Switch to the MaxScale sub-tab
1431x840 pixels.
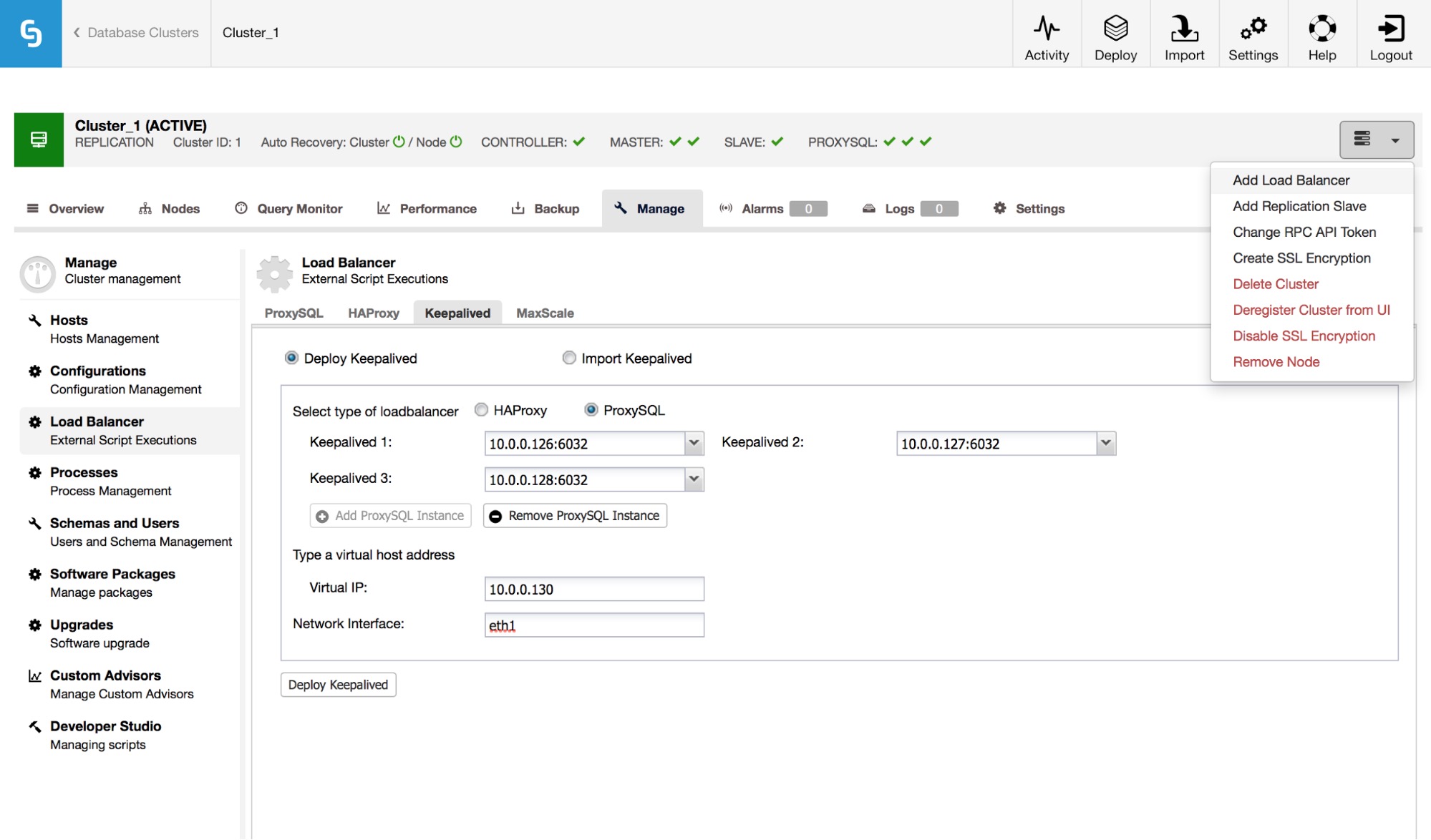tap(545, 313)
